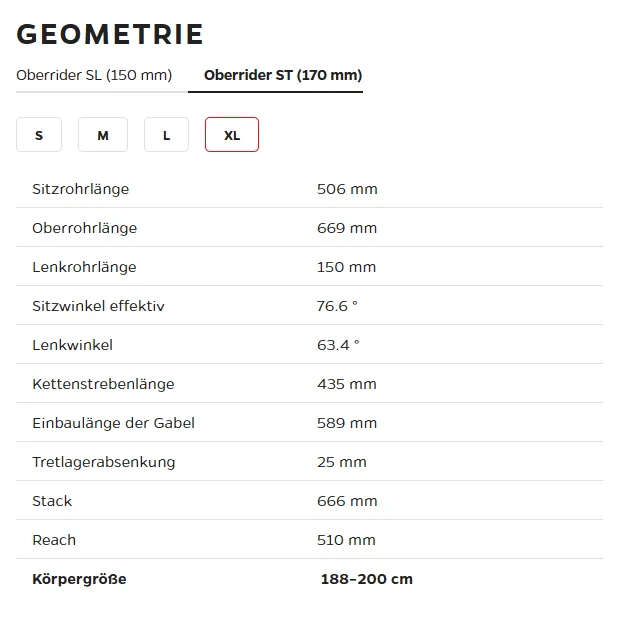This screenshot has width=633, height=619.
Task: Click the Sitzwinkel effektiv label
Action: click(99, 306)
